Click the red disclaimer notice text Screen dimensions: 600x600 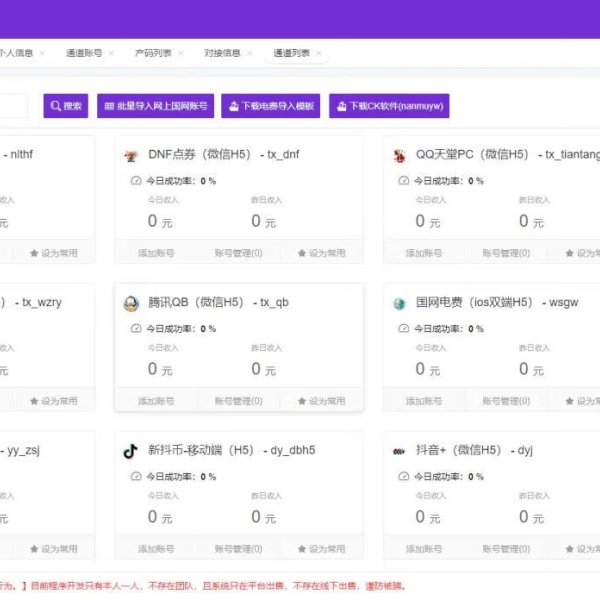(203, 586)
